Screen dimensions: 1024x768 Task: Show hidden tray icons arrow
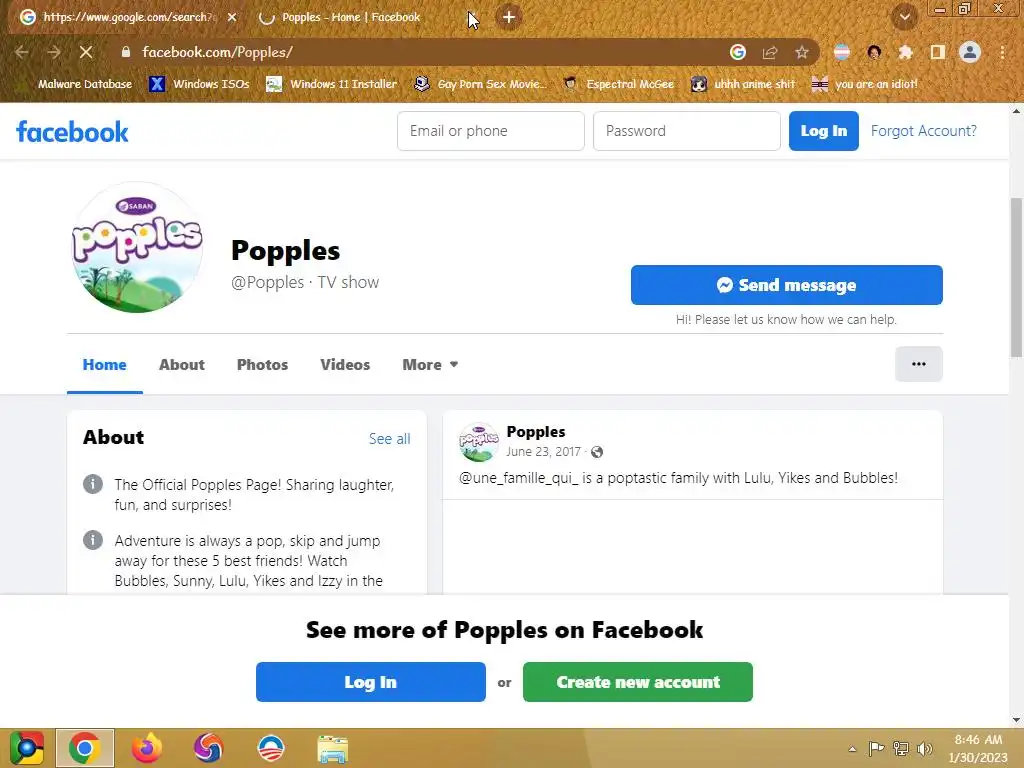[x=852, y=748]
